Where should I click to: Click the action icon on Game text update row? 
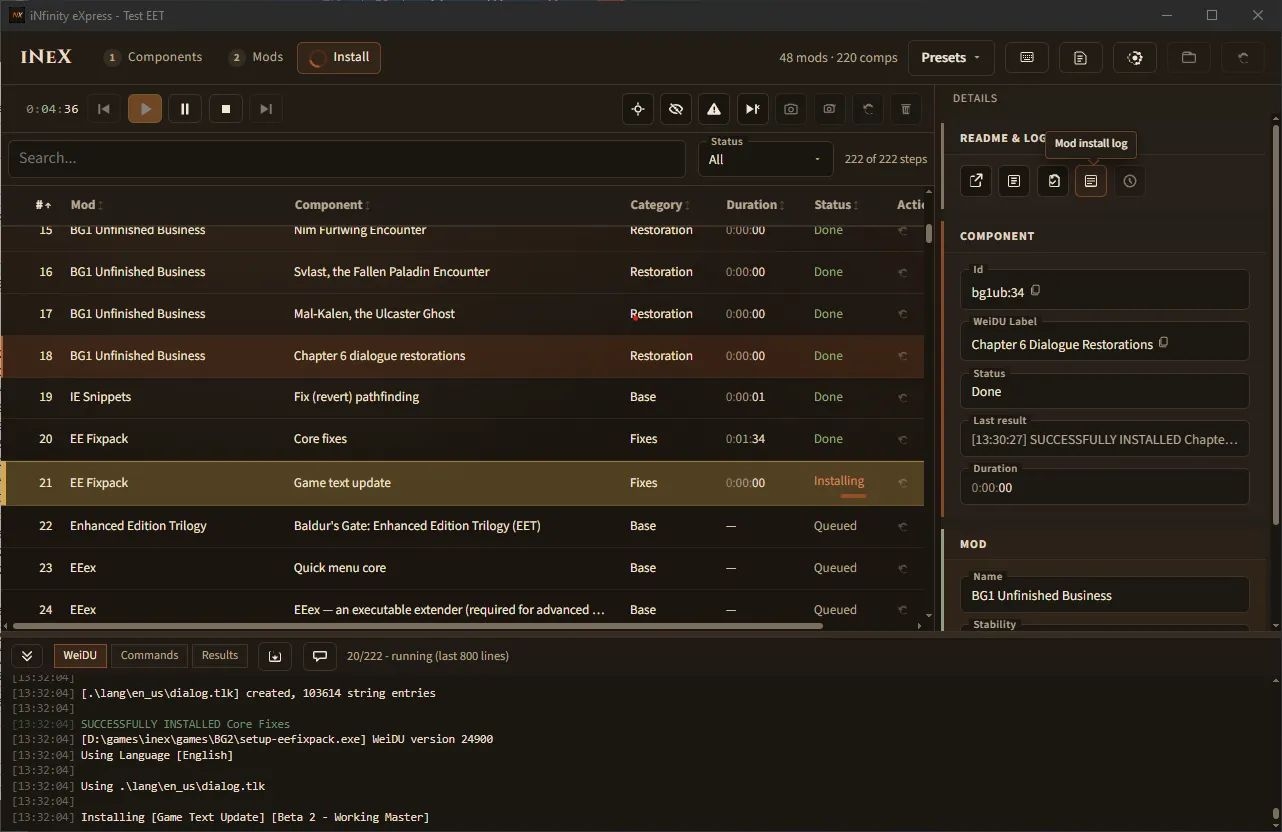[x=903, y=483]
